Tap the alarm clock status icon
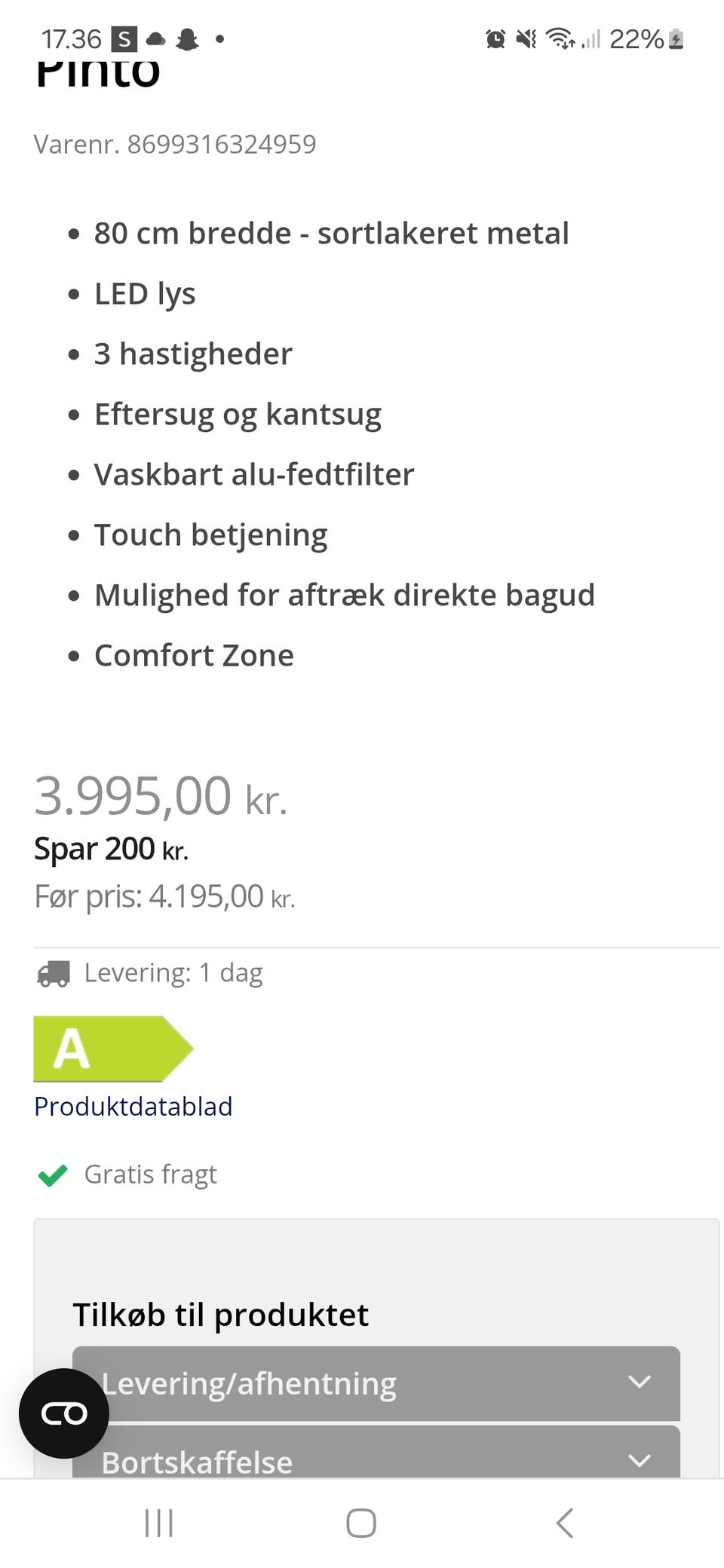The width and height of the screenshot is (724, 1568). pyautogui.click(x=495, y=38)
